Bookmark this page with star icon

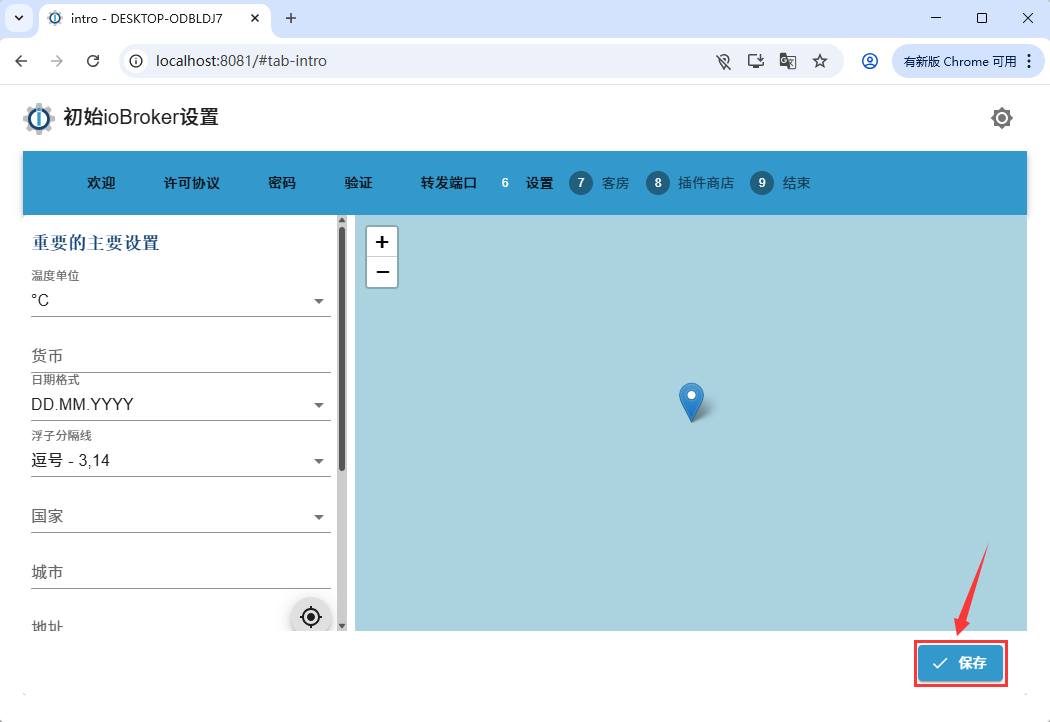(820, 61)
